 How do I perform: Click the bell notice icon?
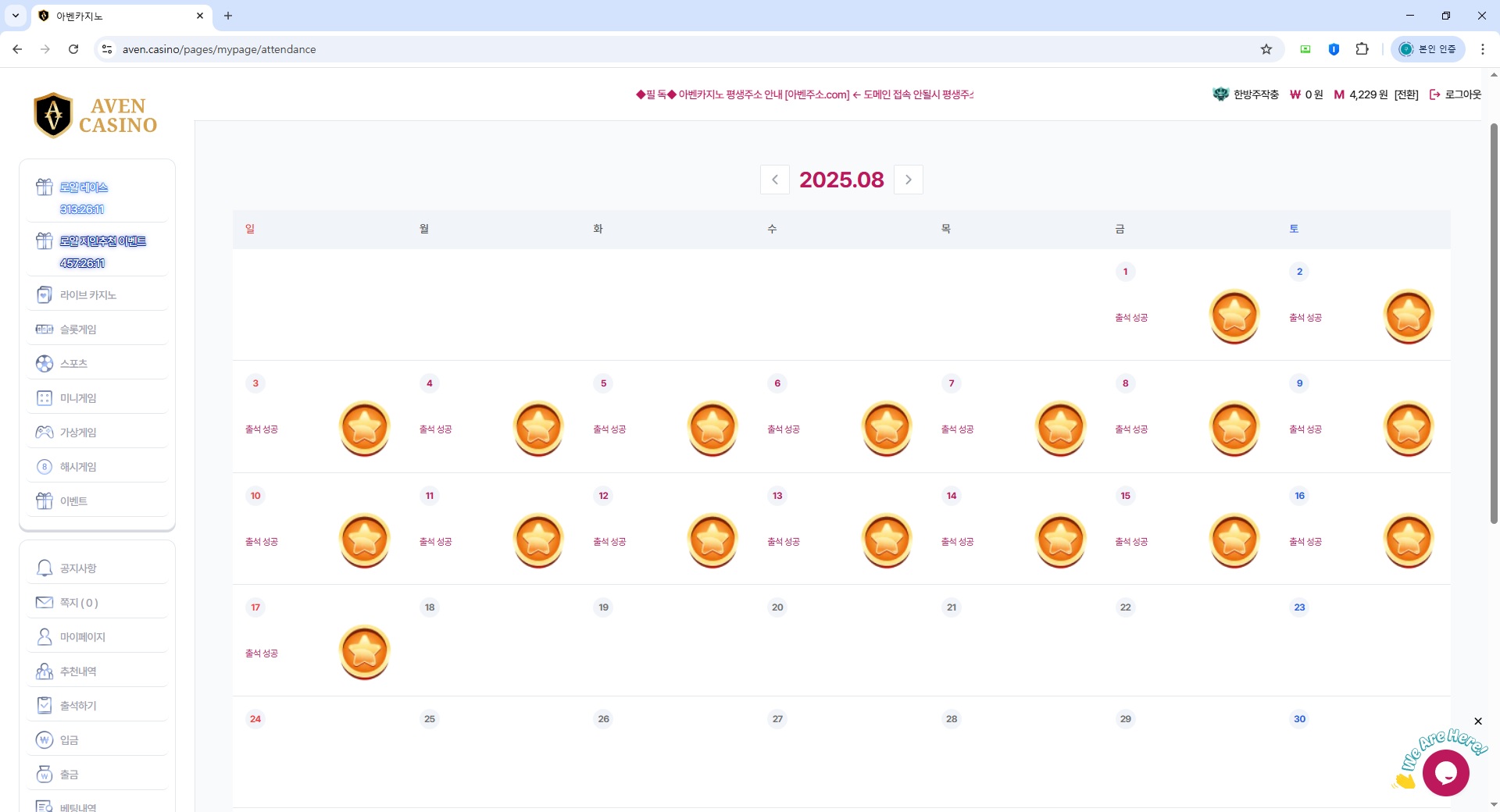(x=45, y=568)
